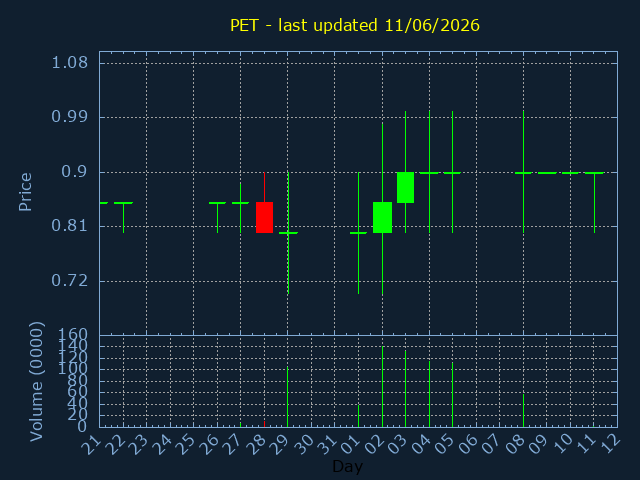Click the x-axis label "24"
This screenshot has width=640, height=480.
click(x=162, y=445)
